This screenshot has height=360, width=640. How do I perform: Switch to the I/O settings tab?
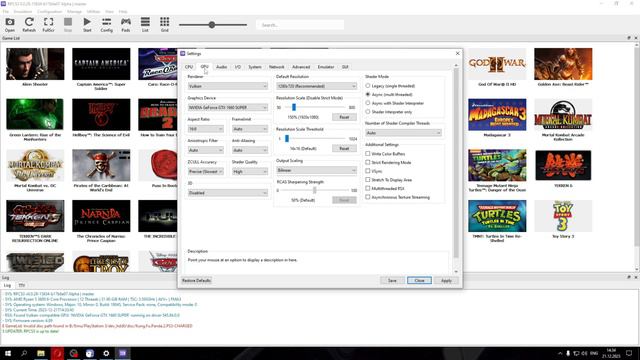(238, 67)
